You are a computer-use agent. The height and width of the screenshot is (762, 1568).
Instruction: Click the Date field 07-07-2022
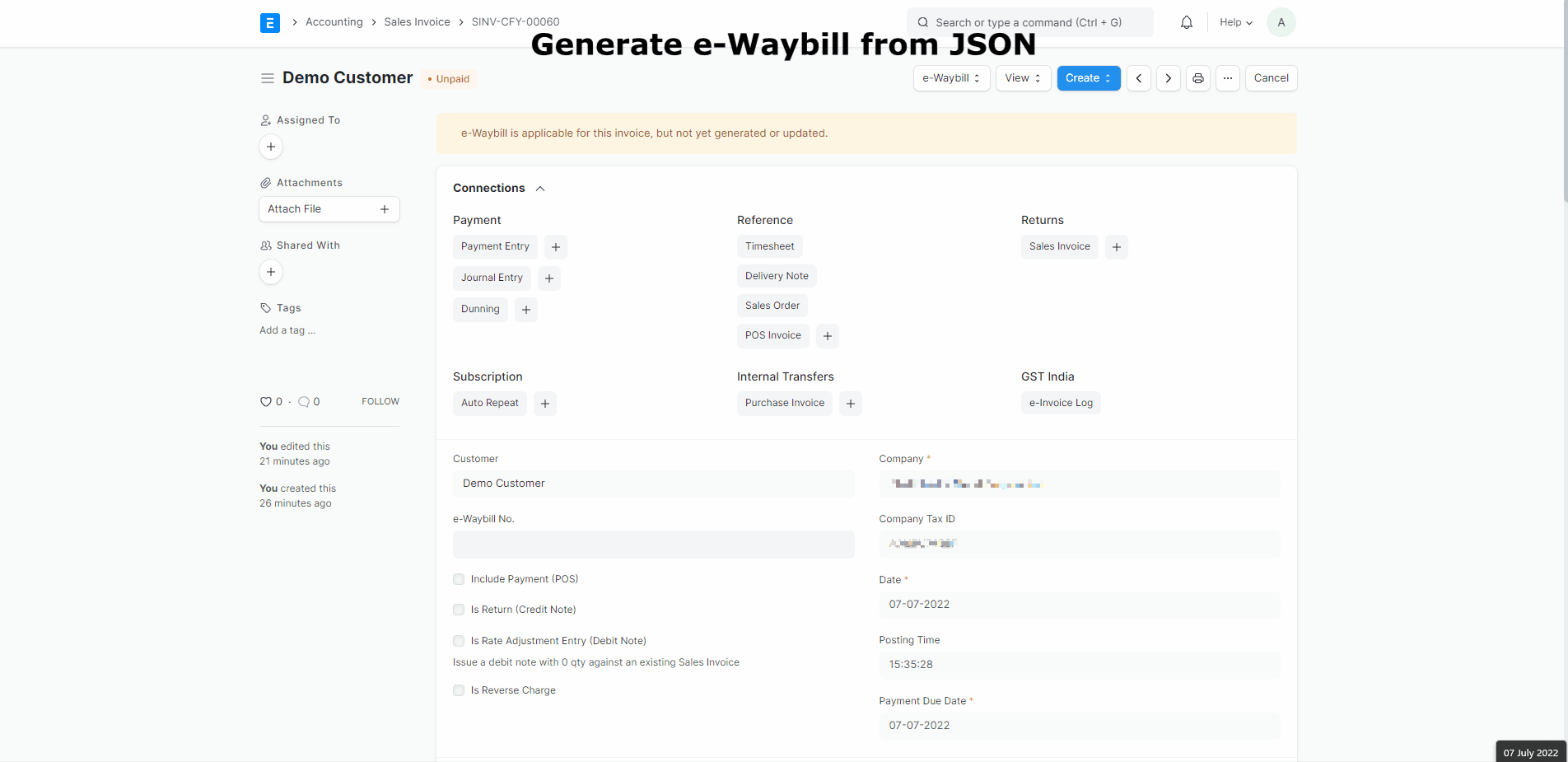pos(1080,605)
